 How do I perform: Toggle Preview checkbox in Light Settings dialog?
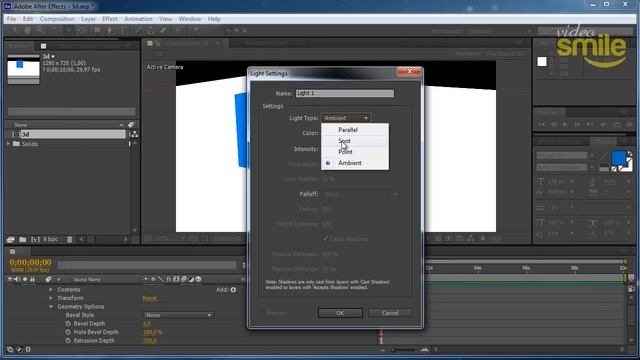tap(261, 313)
